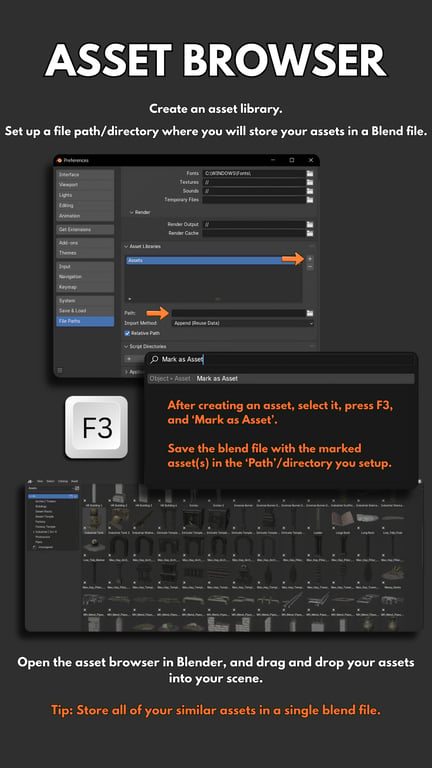This screenshot has height=768, width=432.
Task: Open folder browser for asset library Path
Action: pos(310,313)
